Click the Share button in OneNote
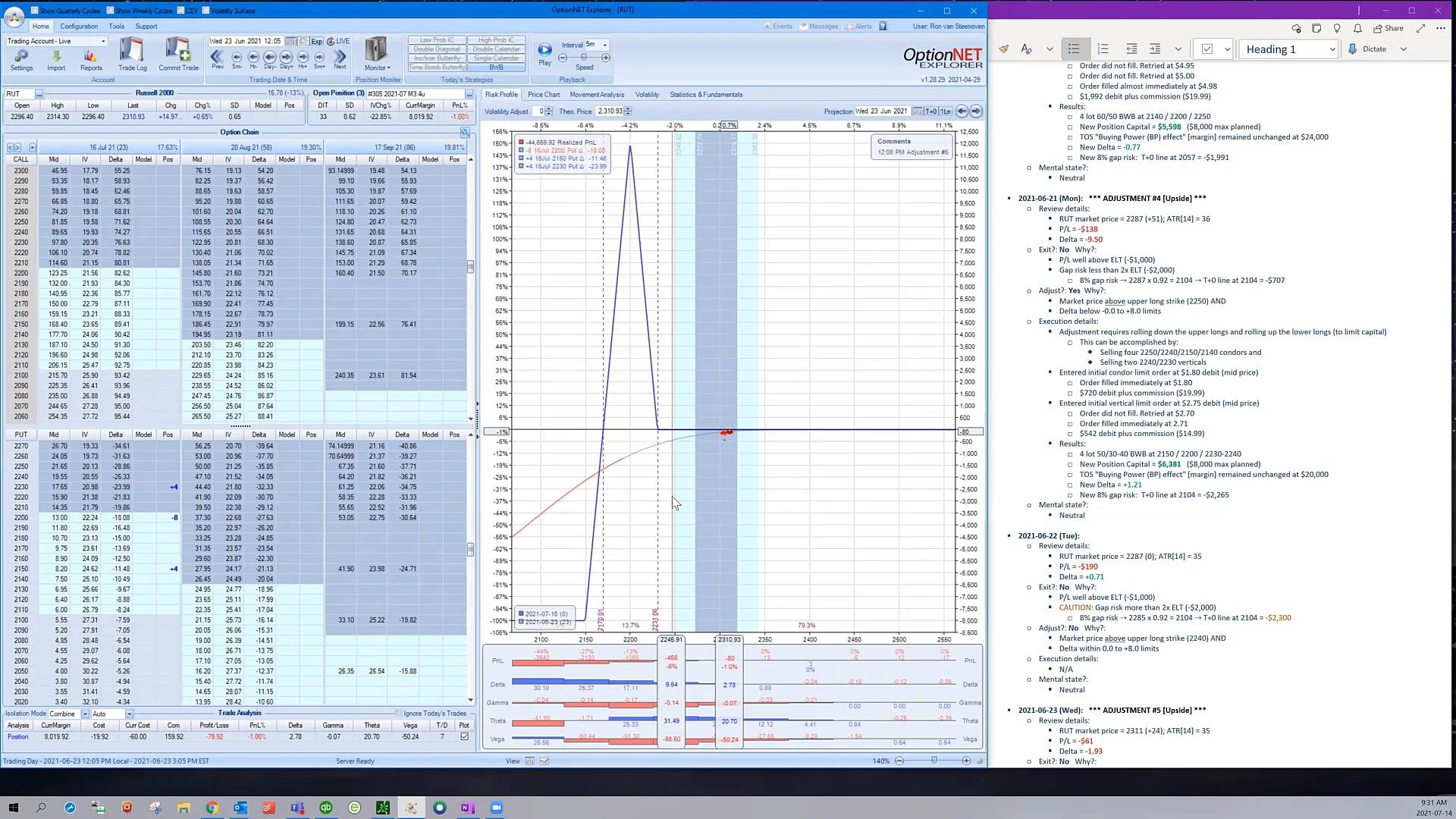 1389,28
